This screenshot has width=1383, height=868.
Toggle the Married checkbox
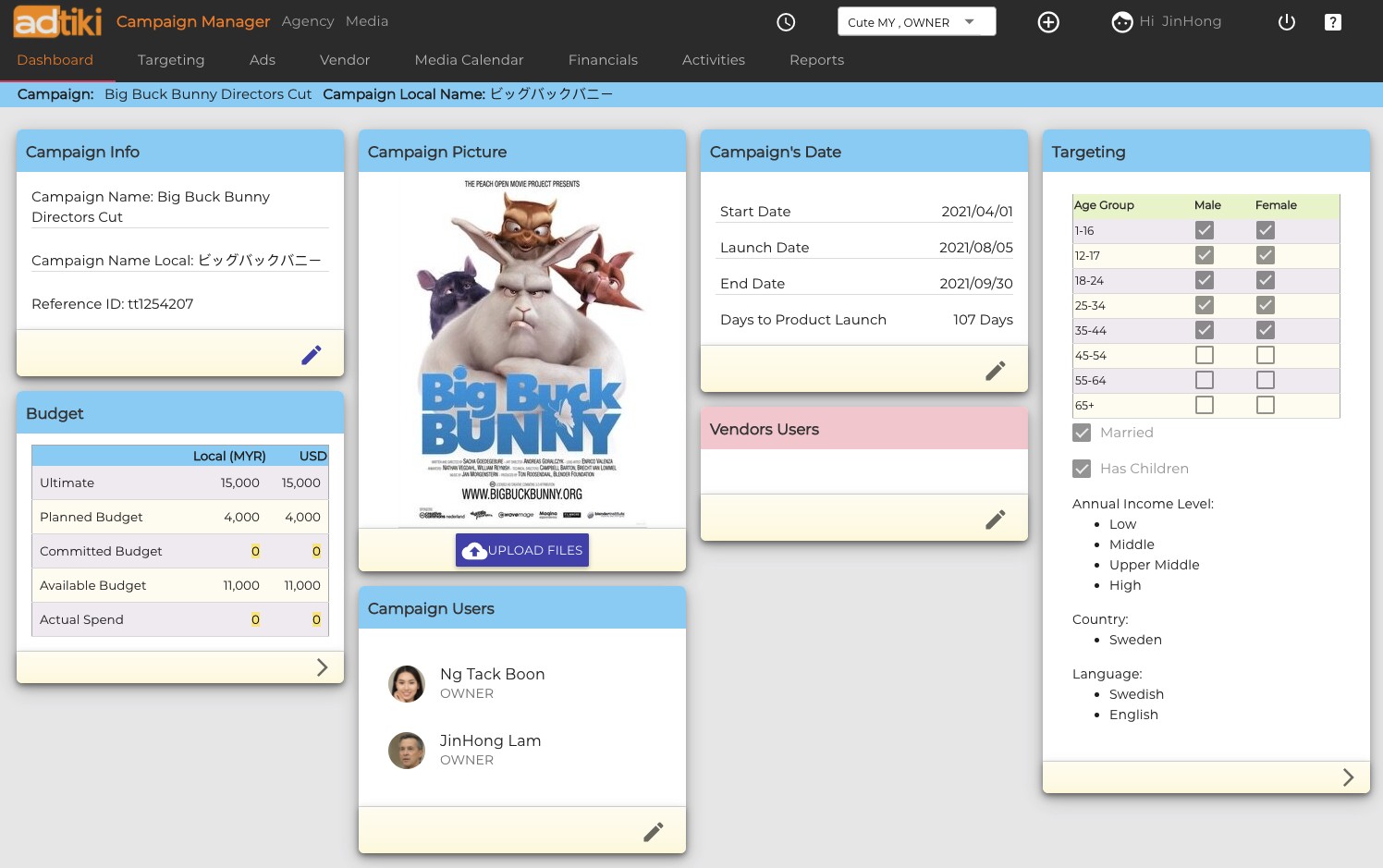(1082, 433)
